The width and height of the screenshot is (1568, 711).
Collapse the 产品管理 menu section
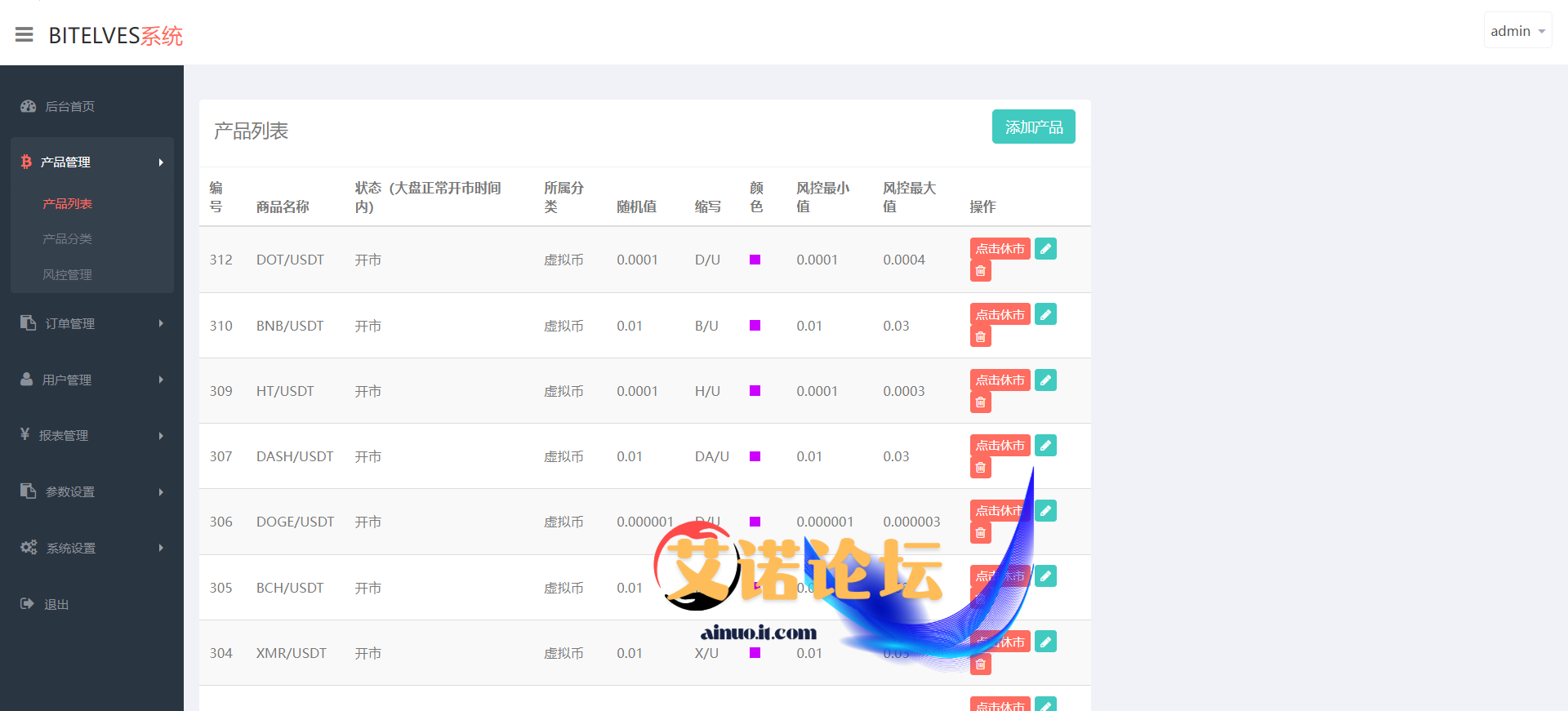point(91,162)
